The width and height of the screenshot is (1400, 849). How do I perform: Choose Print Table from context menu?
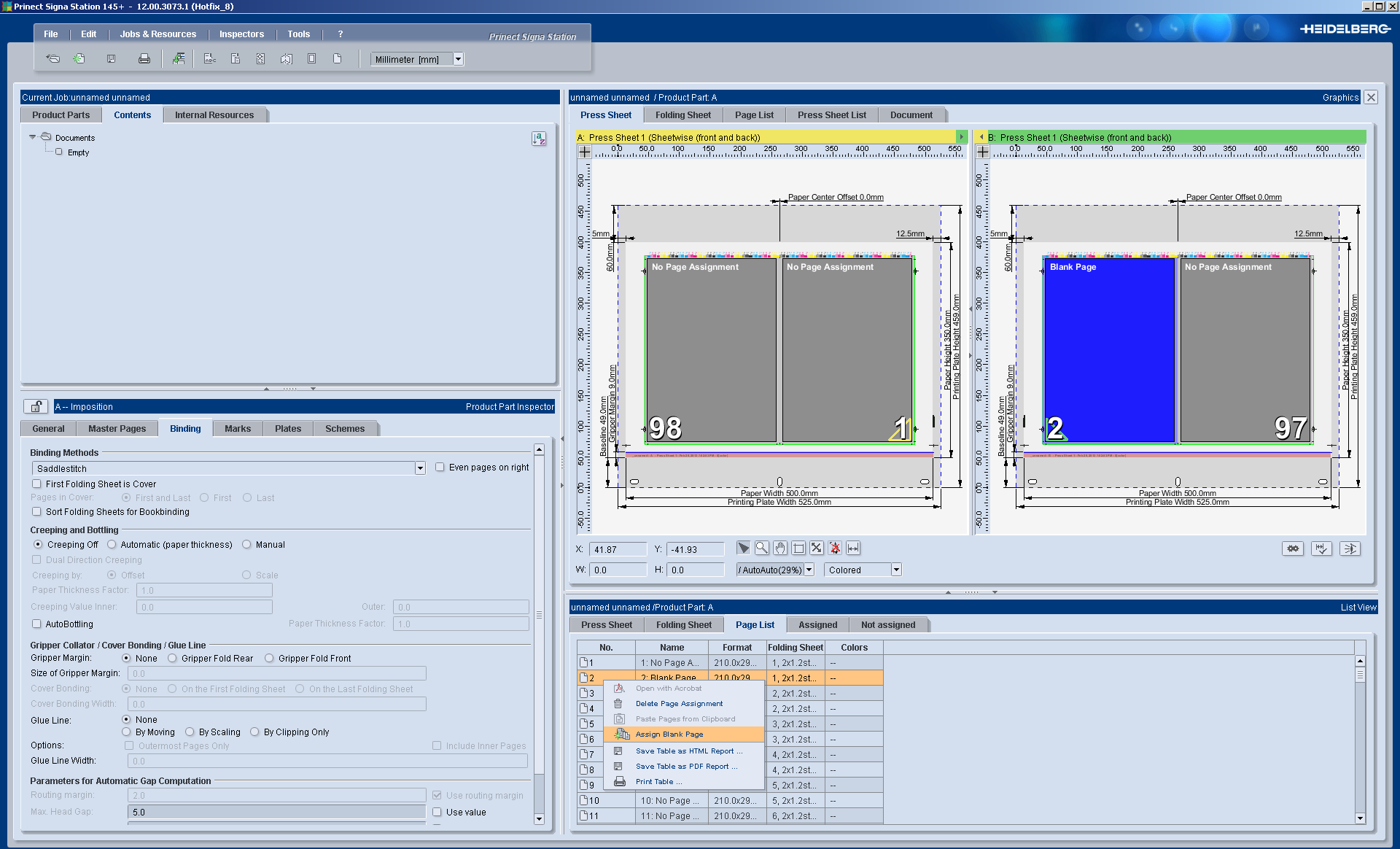pos(684,781)
